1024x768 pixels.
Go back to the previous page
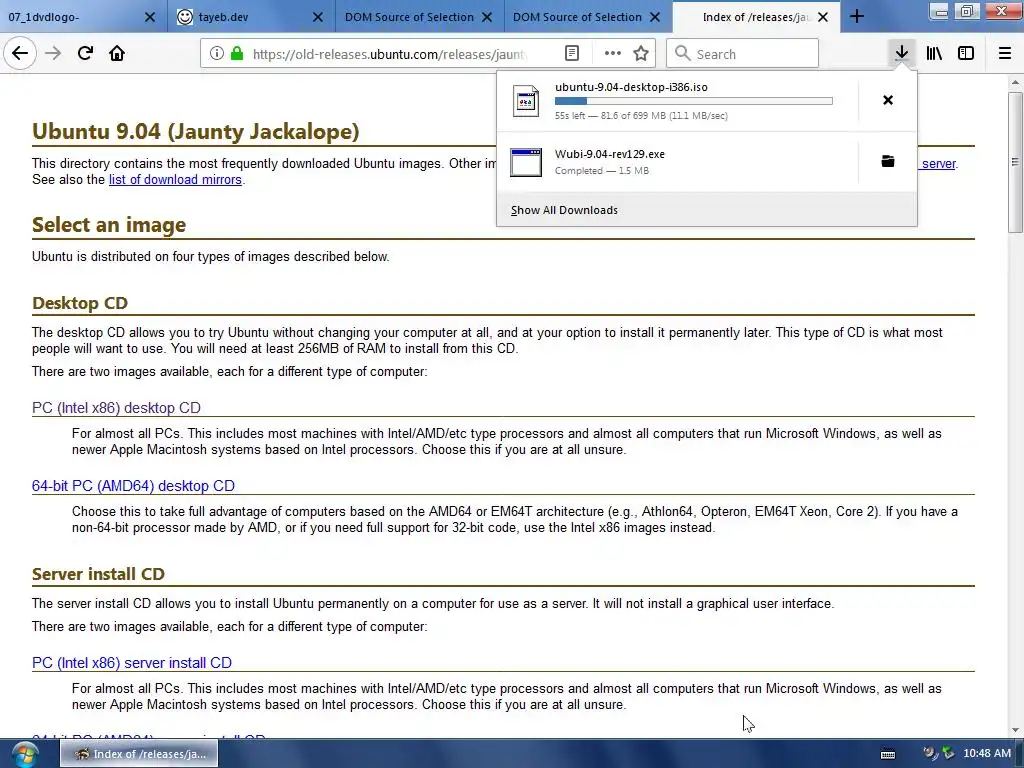point(20,53)
